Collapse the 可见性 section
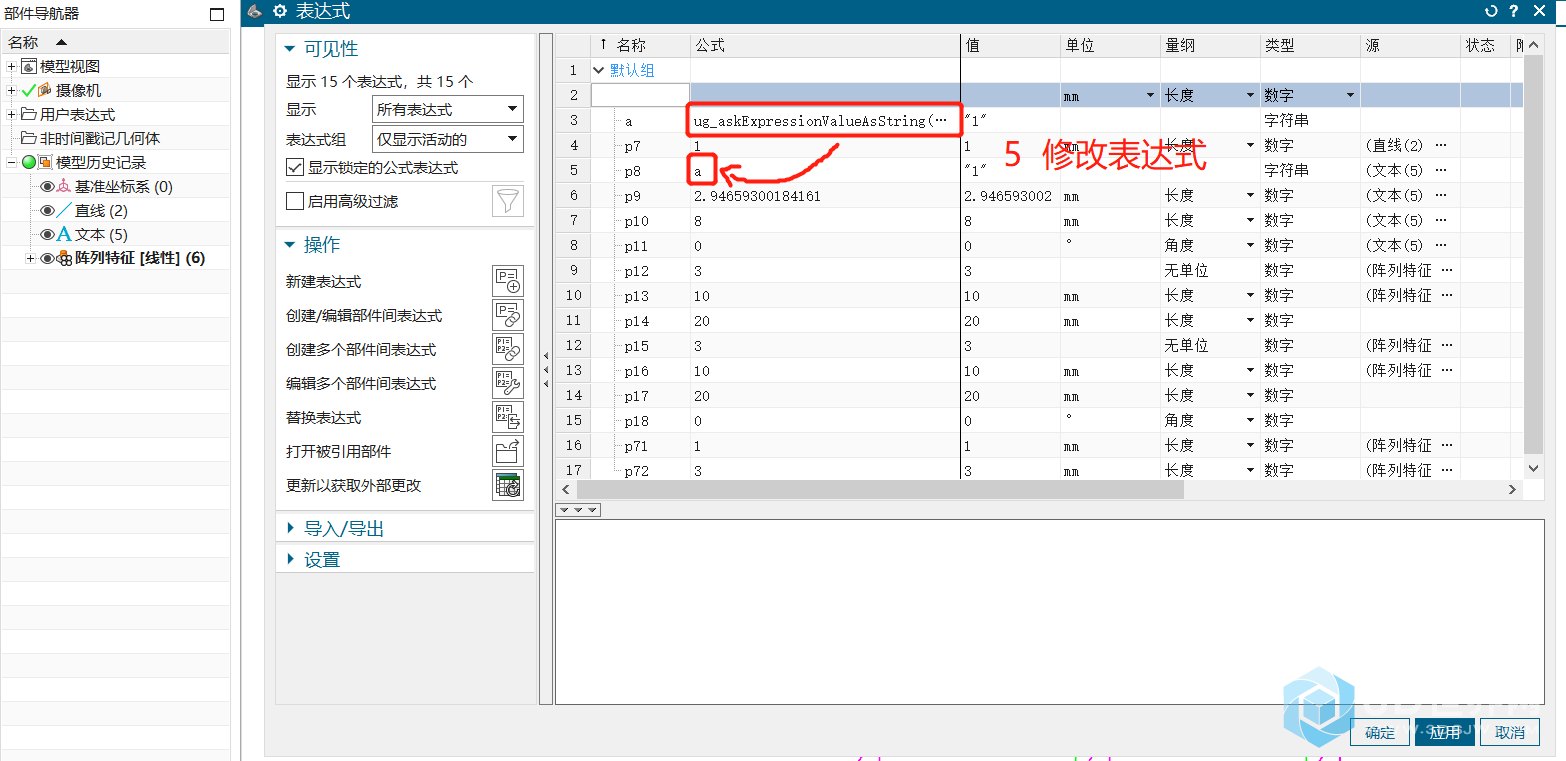 coord(290,49)
